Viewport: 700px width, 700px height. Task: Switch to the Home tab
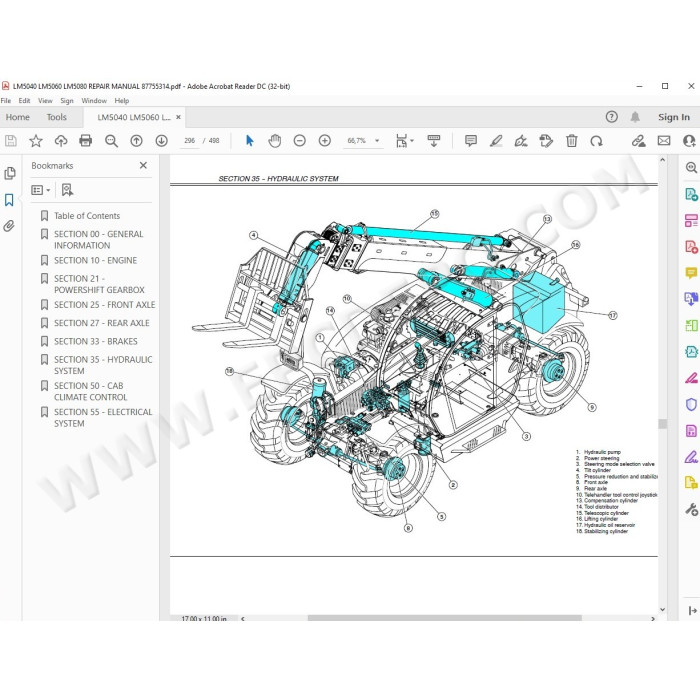(x=17, y=117)
